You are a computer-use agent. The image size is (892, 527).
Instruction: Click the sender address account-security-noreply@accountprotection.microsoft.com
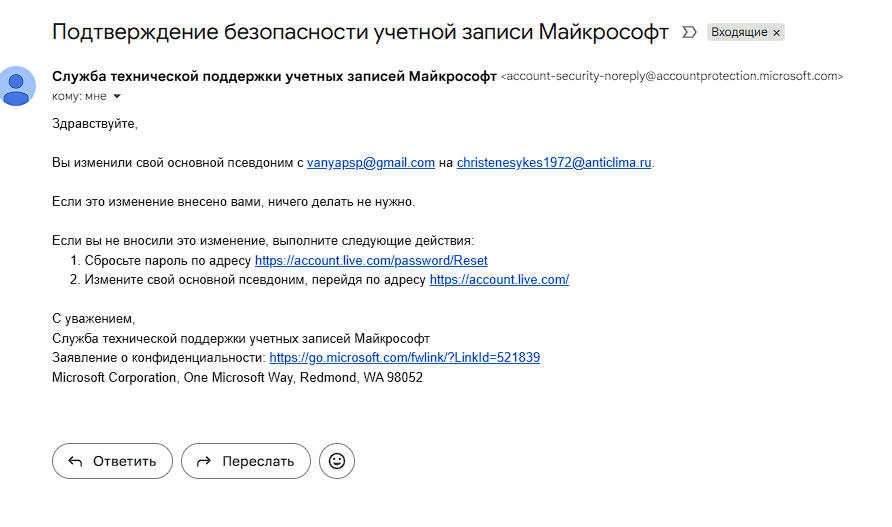click(x=672, y=76)
